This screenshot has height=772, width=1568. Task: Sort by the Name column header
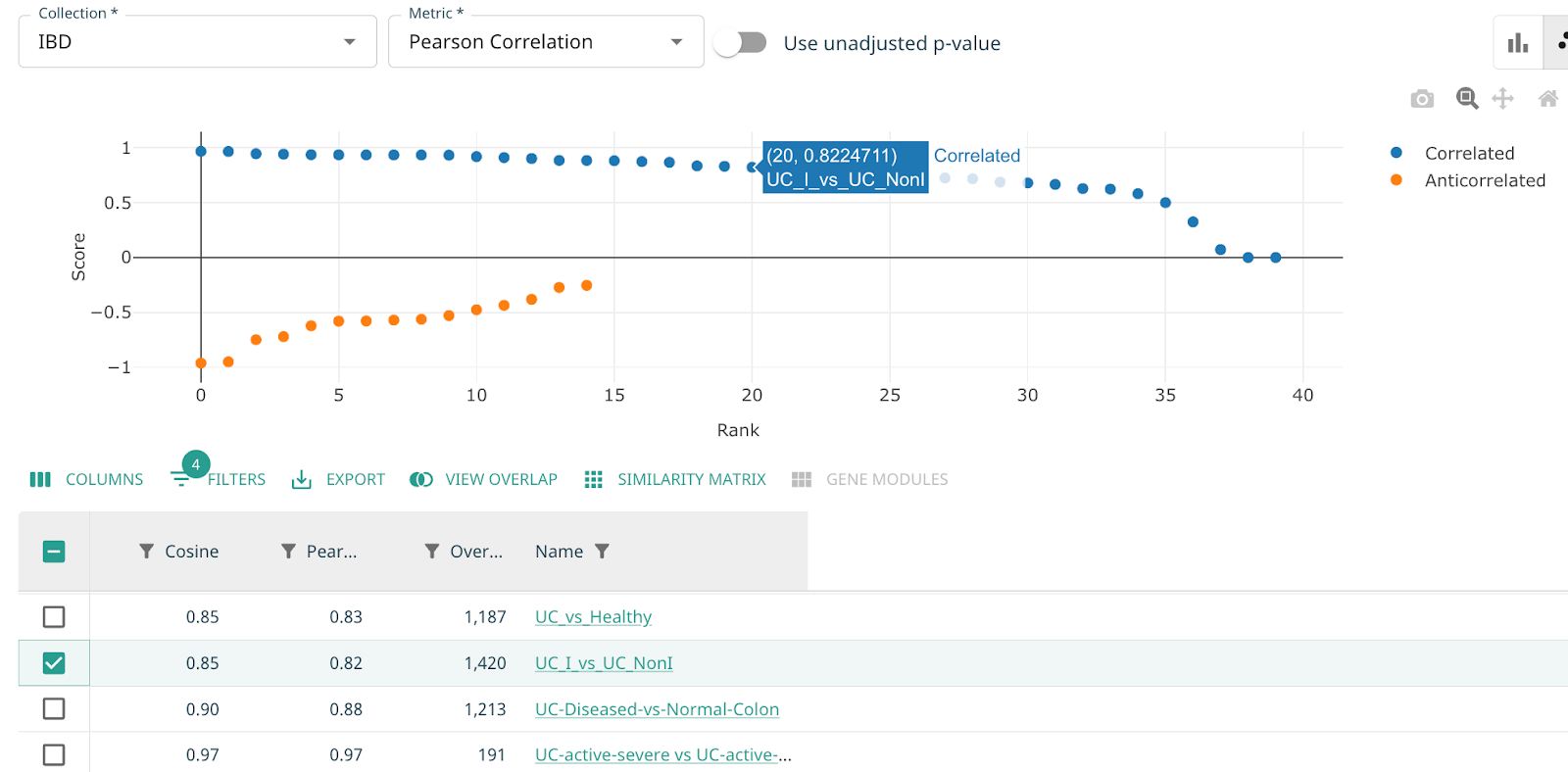coord(559,552)
